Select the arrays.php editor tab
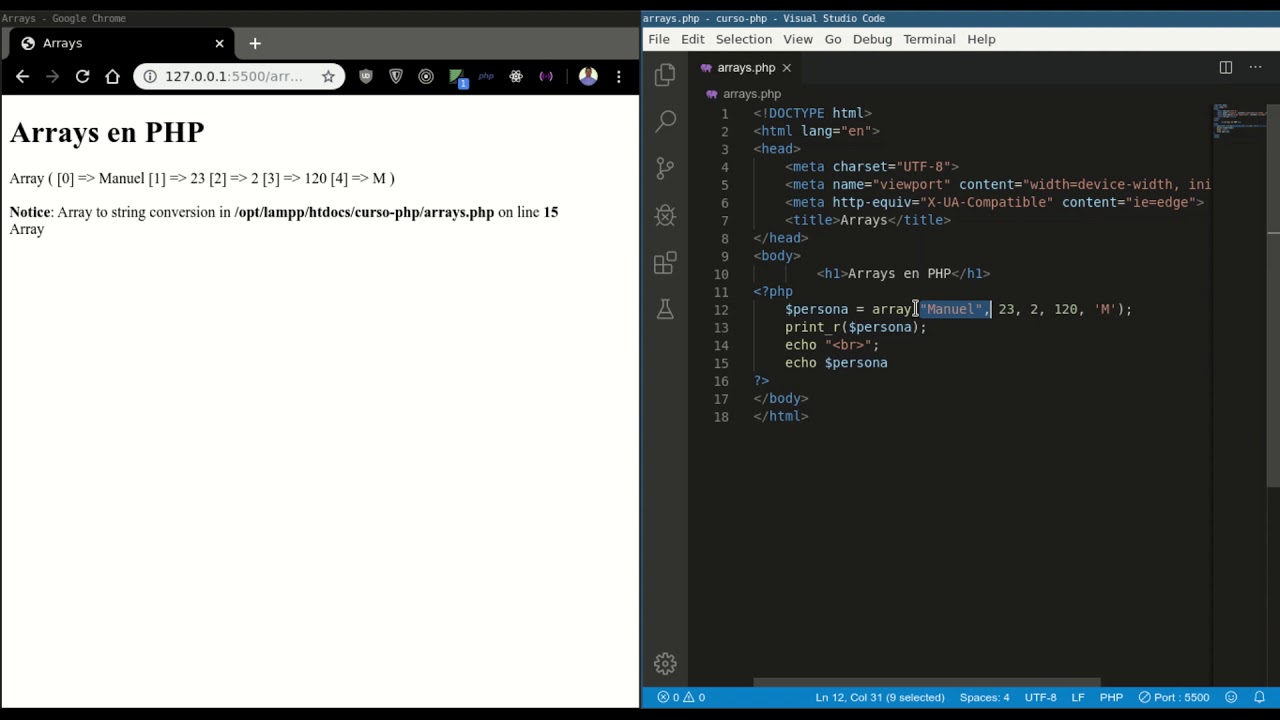The height and width of the screenshot is (720, 1280). [746, 67]
